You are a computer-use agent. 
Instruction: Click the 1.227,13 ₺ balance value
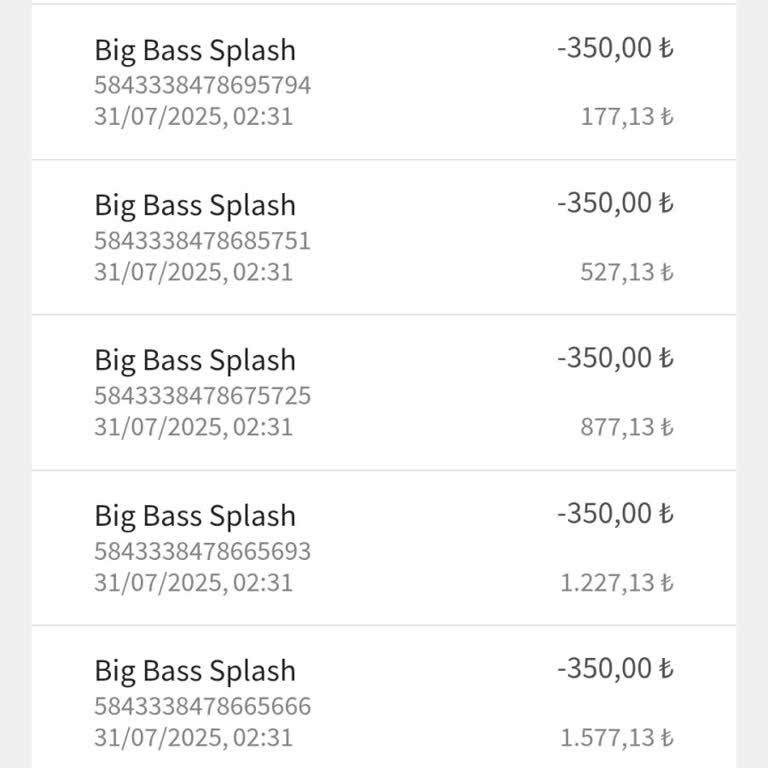[616, 583]
